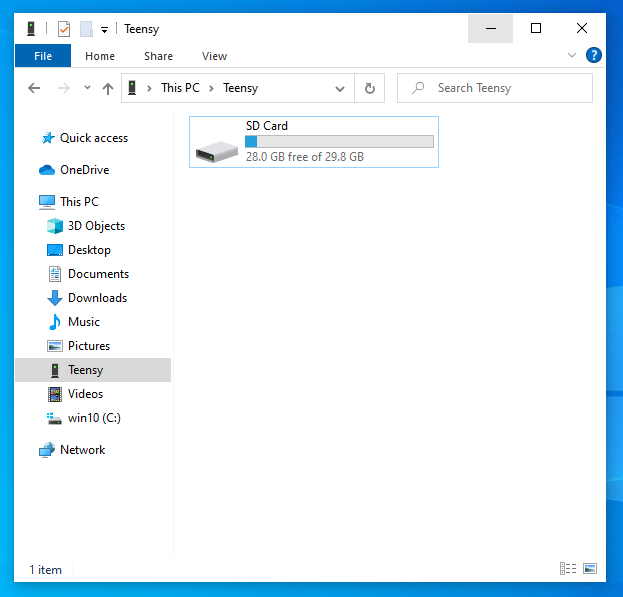Viewport: 623px width, 597px height.
Task: Click the '28.0 GB free of 29.8 GB' text
Action: click(x=304, y=157)
